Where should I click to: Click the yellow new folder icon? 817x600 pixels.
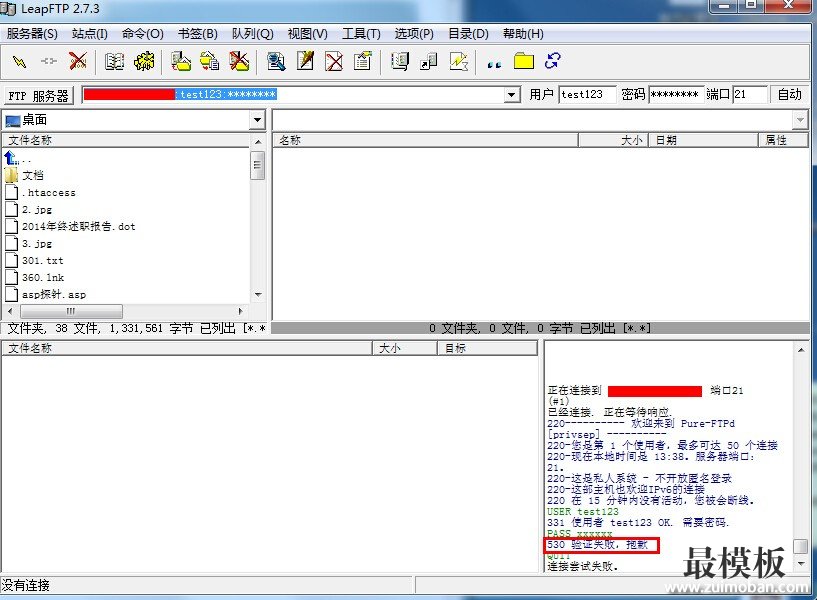(524, 61)
